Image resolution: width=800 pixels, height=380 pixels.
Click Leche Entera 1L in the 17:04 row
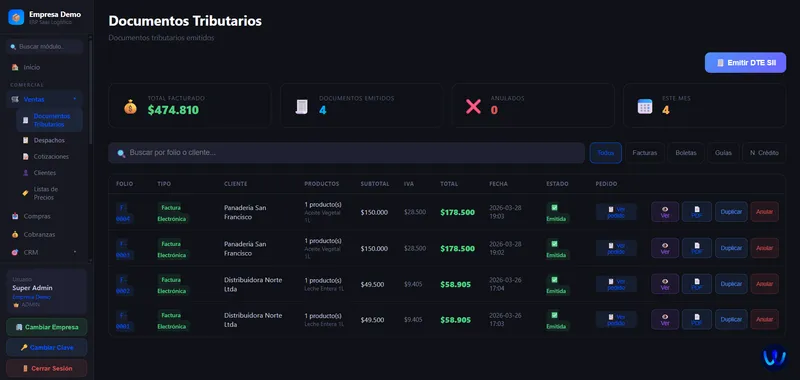pos(324,289)
